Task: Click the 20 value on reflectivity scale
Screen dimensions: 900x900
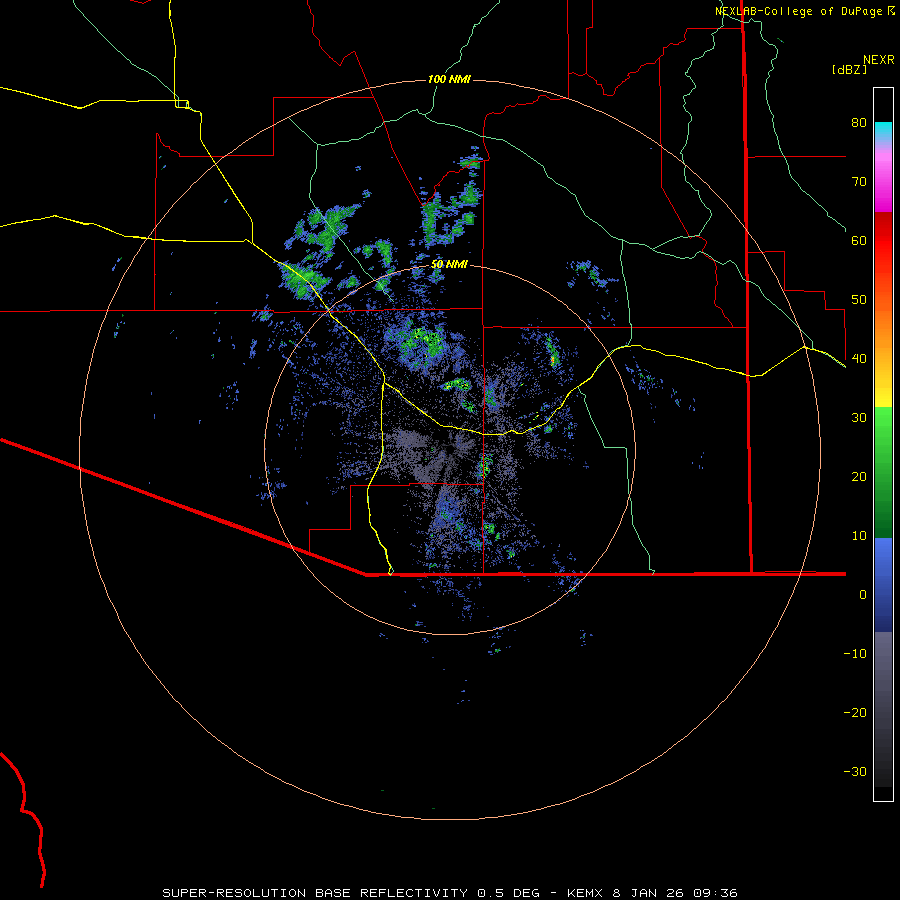Action: point(859,477)
